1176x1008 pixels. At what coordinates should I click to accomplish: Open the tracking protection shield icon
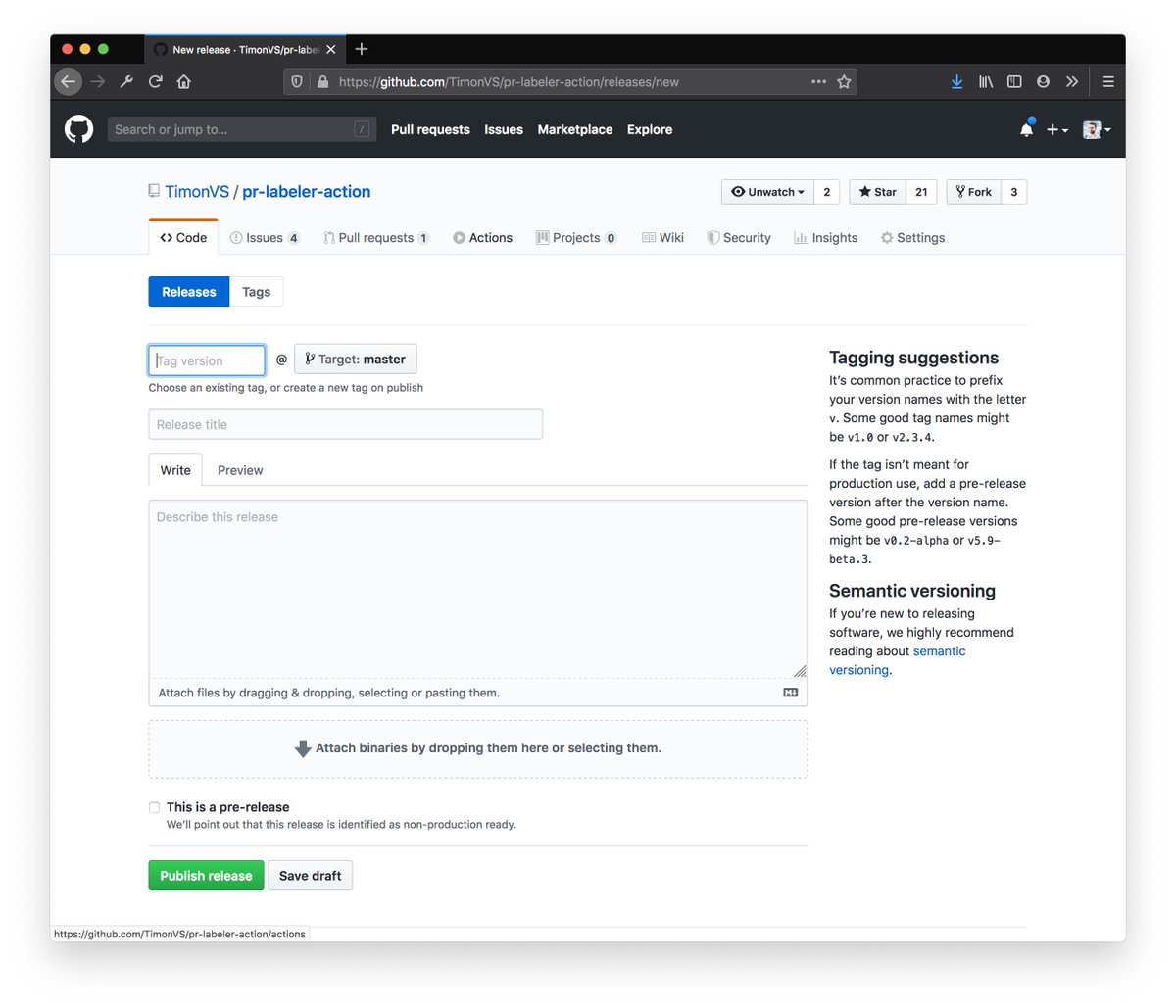pyautogui.click(x=298, y=82)
